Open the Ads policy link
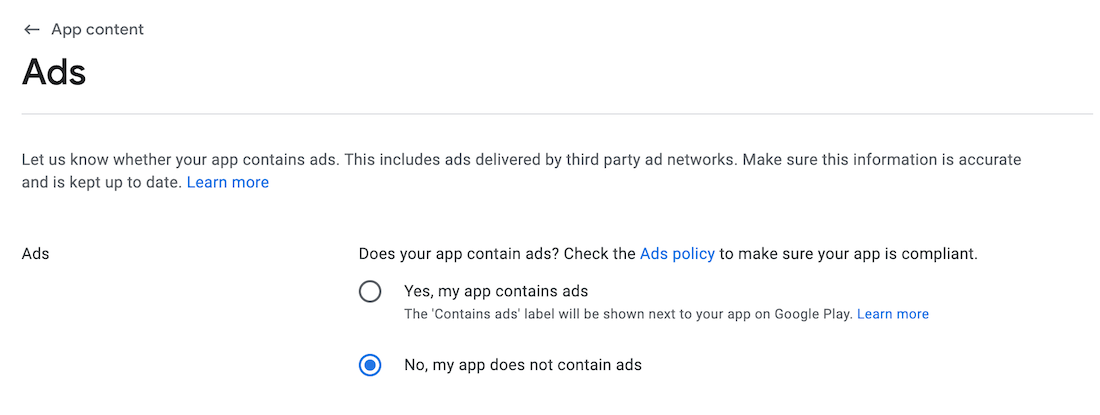 pyautogui.click(x=677, y=254)
